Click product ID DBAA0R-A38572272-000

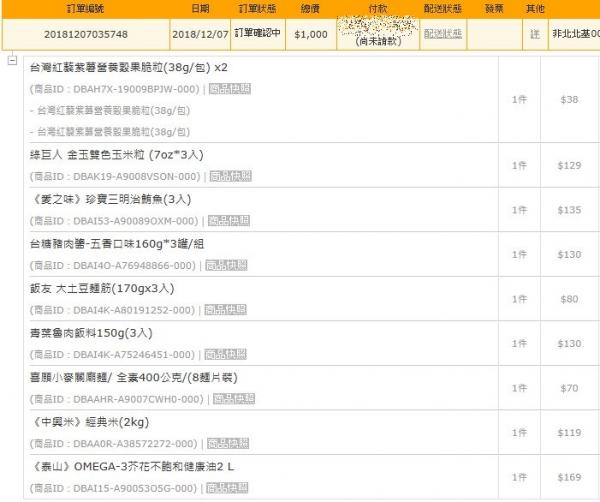(x=135, y=444)
